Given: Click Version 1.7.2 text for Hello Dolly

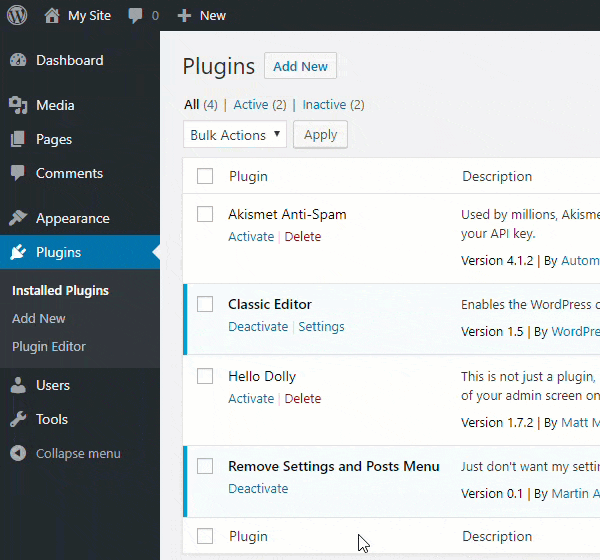Looking at the screenshot, I should pos(497,423).
